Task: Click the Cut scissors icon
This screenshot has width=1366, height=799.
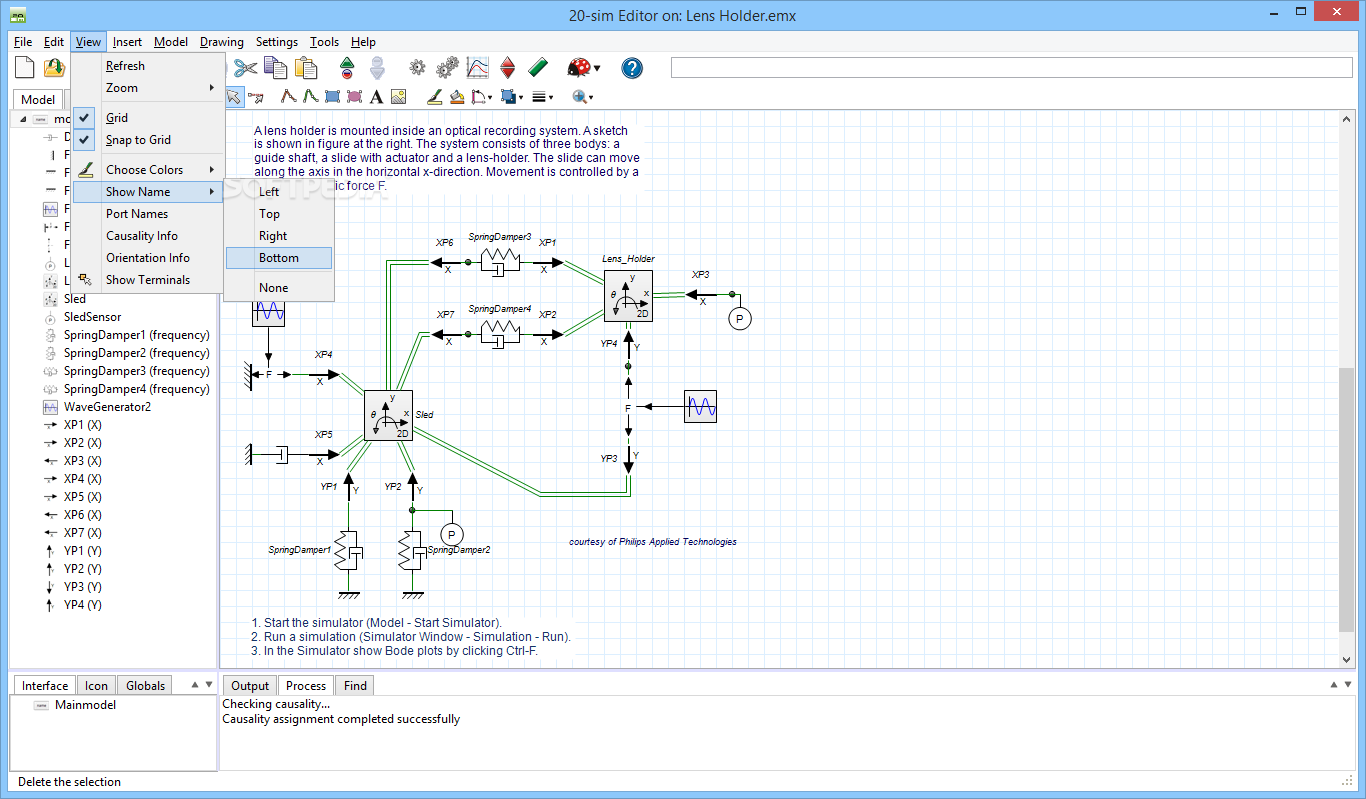Action: tap(246, 68)
